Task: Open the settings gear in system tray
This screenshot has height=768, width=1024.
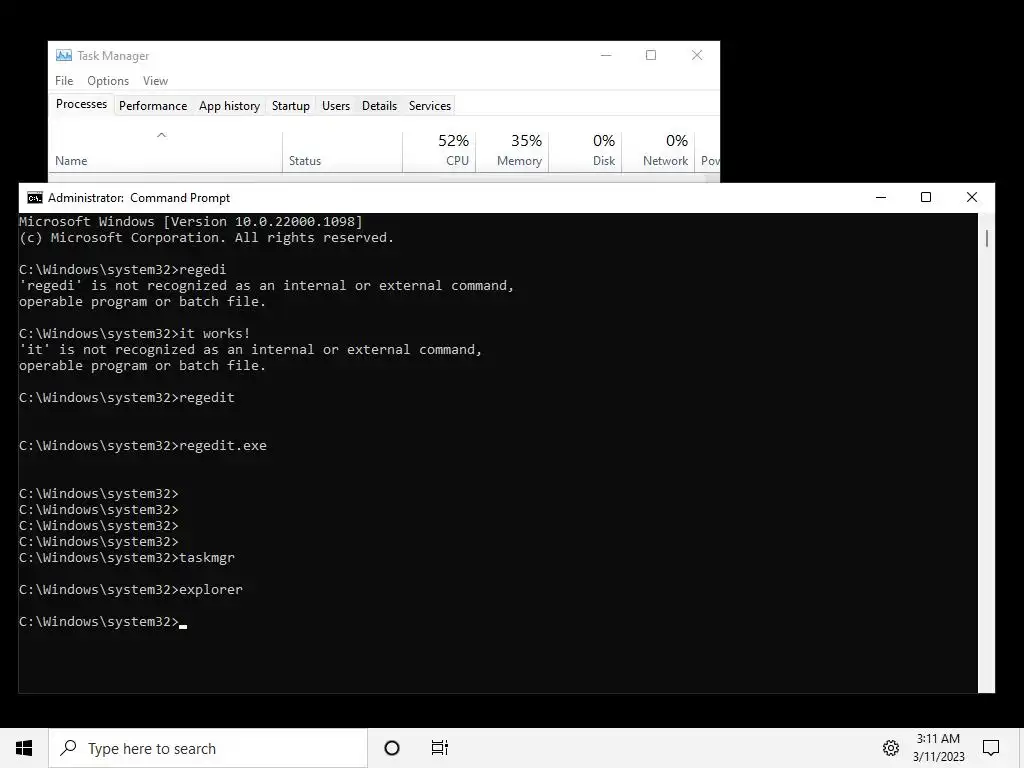Action: click(891, 748)
